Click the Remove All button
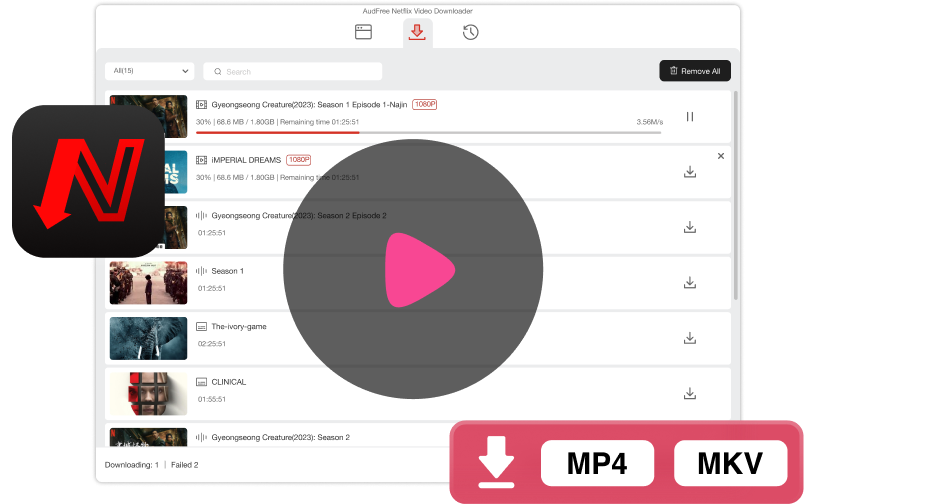This screenshot has height=504, width=940. [695, 71]
